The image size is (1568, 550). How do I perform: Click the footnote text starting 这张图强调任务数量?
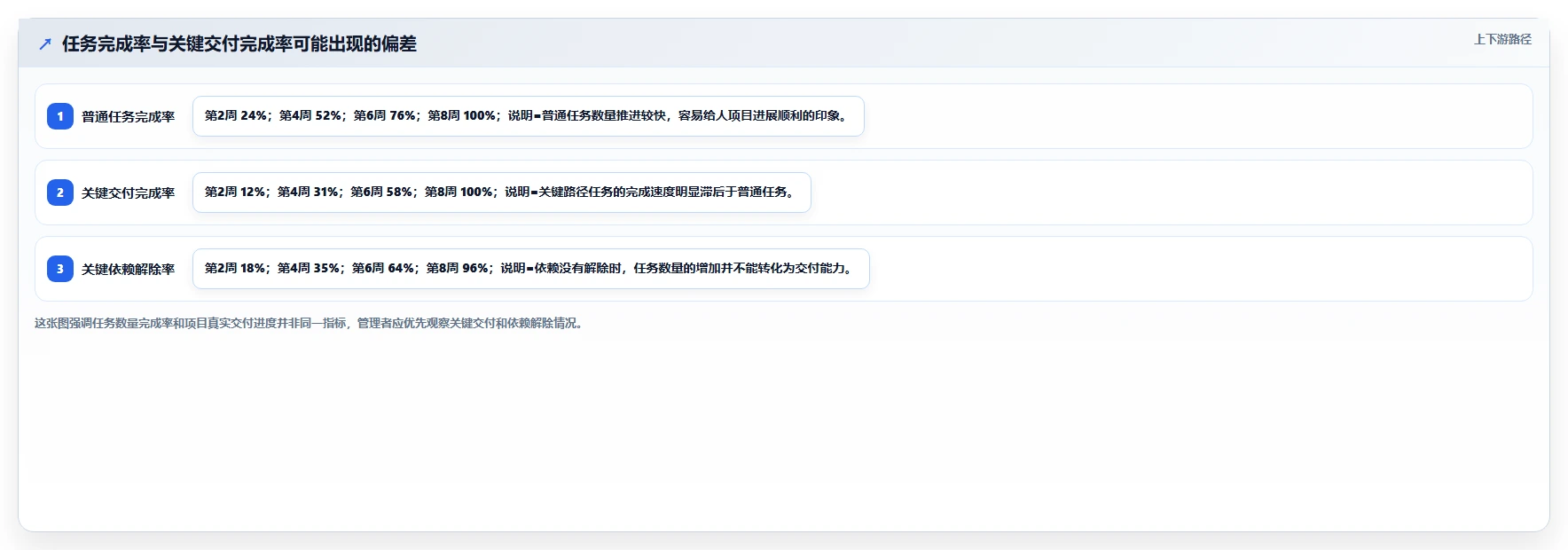[x=310, y=323]
